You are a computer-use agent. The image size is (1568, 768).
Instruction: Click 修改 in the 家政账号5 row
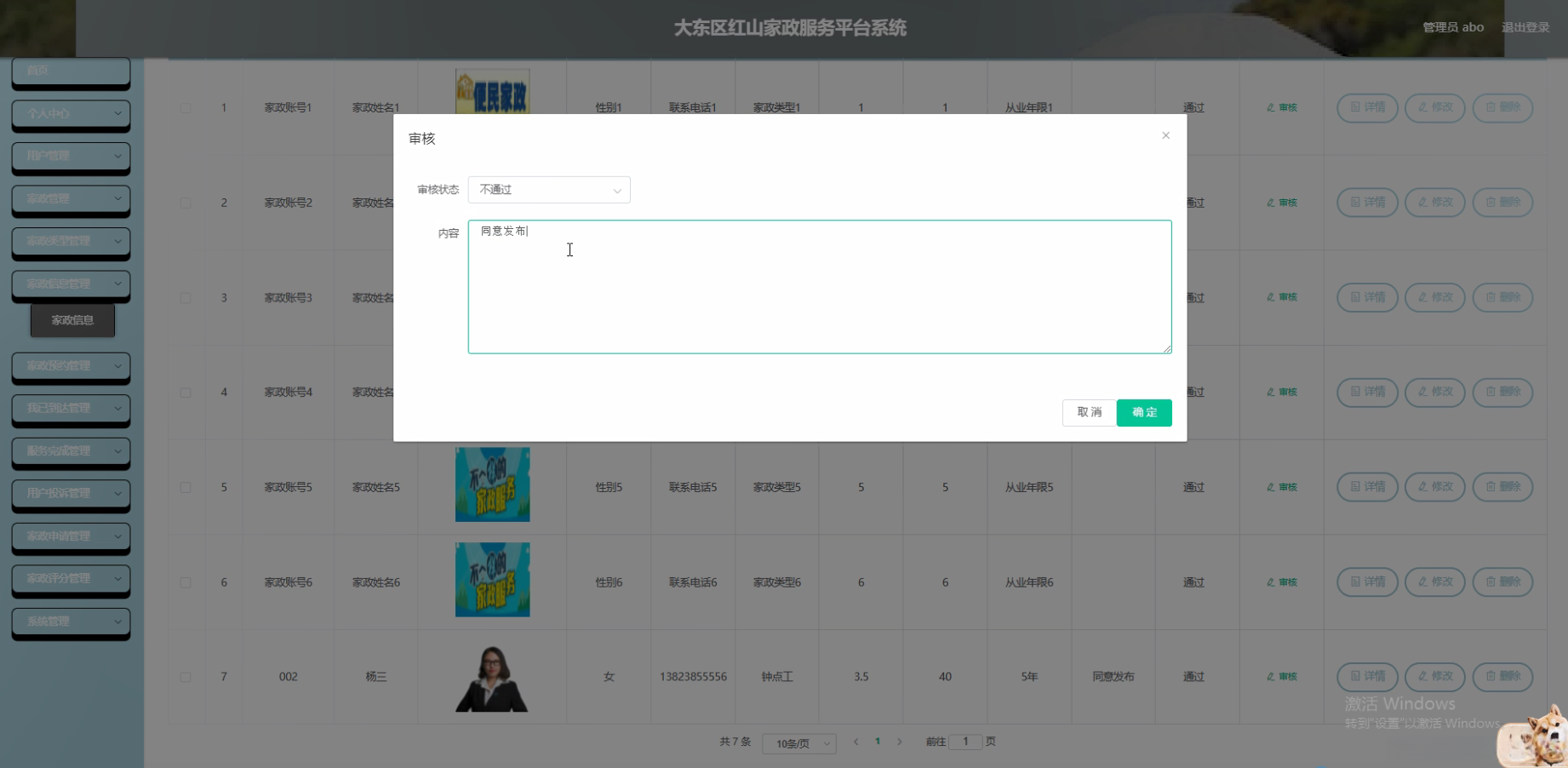1435,487
